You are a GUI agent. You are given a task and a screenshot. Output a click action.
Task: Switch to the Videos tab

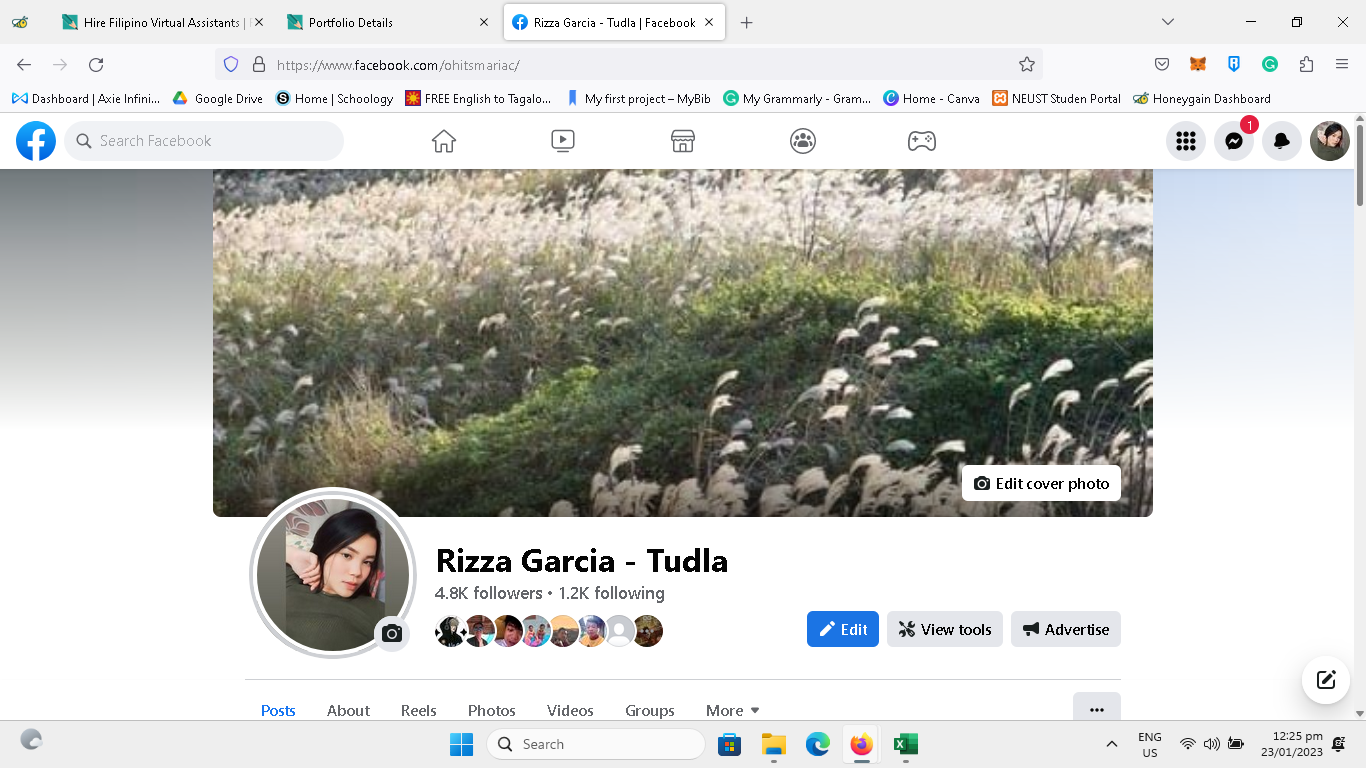pos(570,711)
